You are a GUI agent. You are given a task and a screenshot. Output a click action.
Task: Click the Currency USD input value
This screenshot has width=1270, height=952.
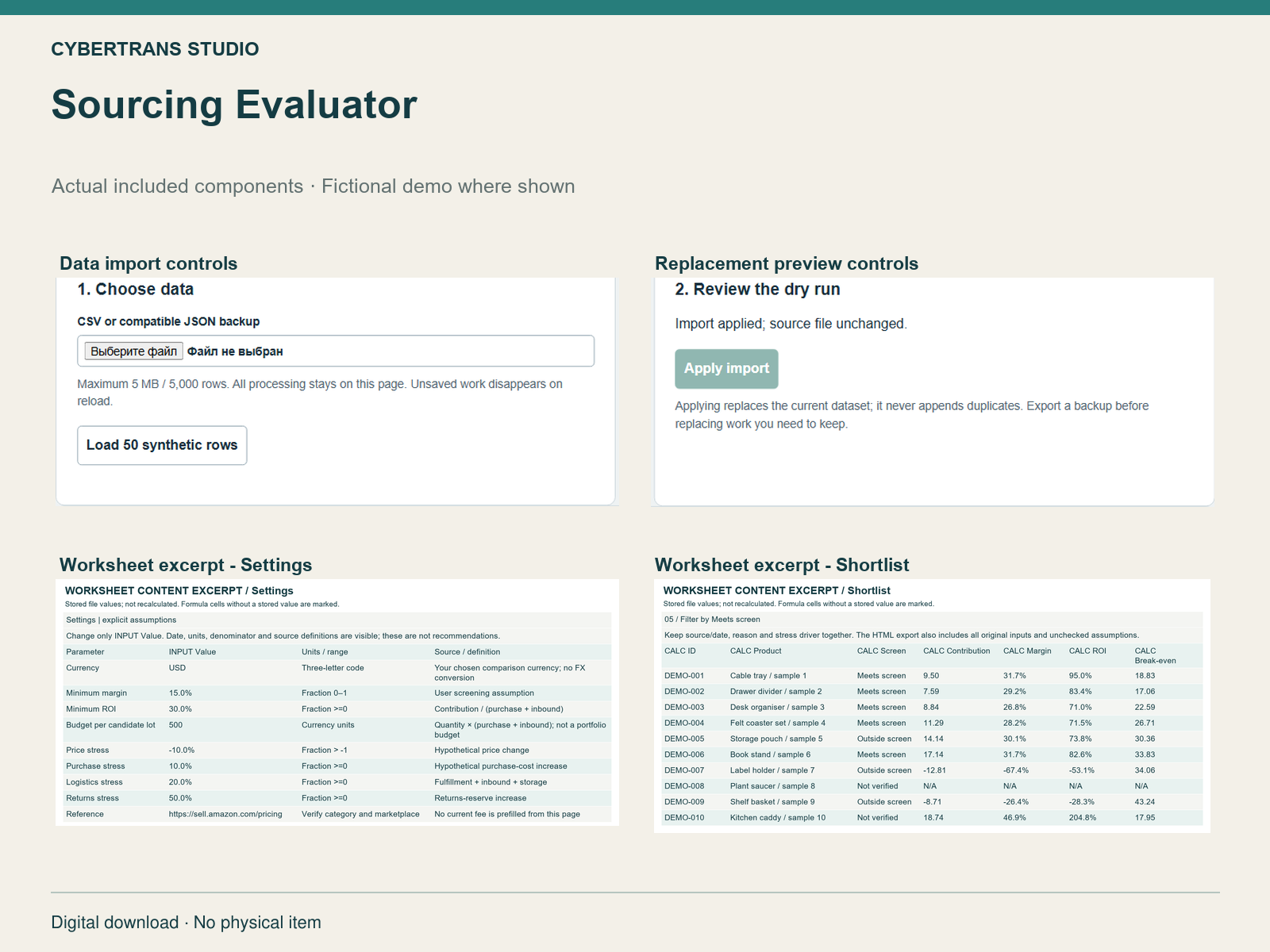[x=177, y=667]
